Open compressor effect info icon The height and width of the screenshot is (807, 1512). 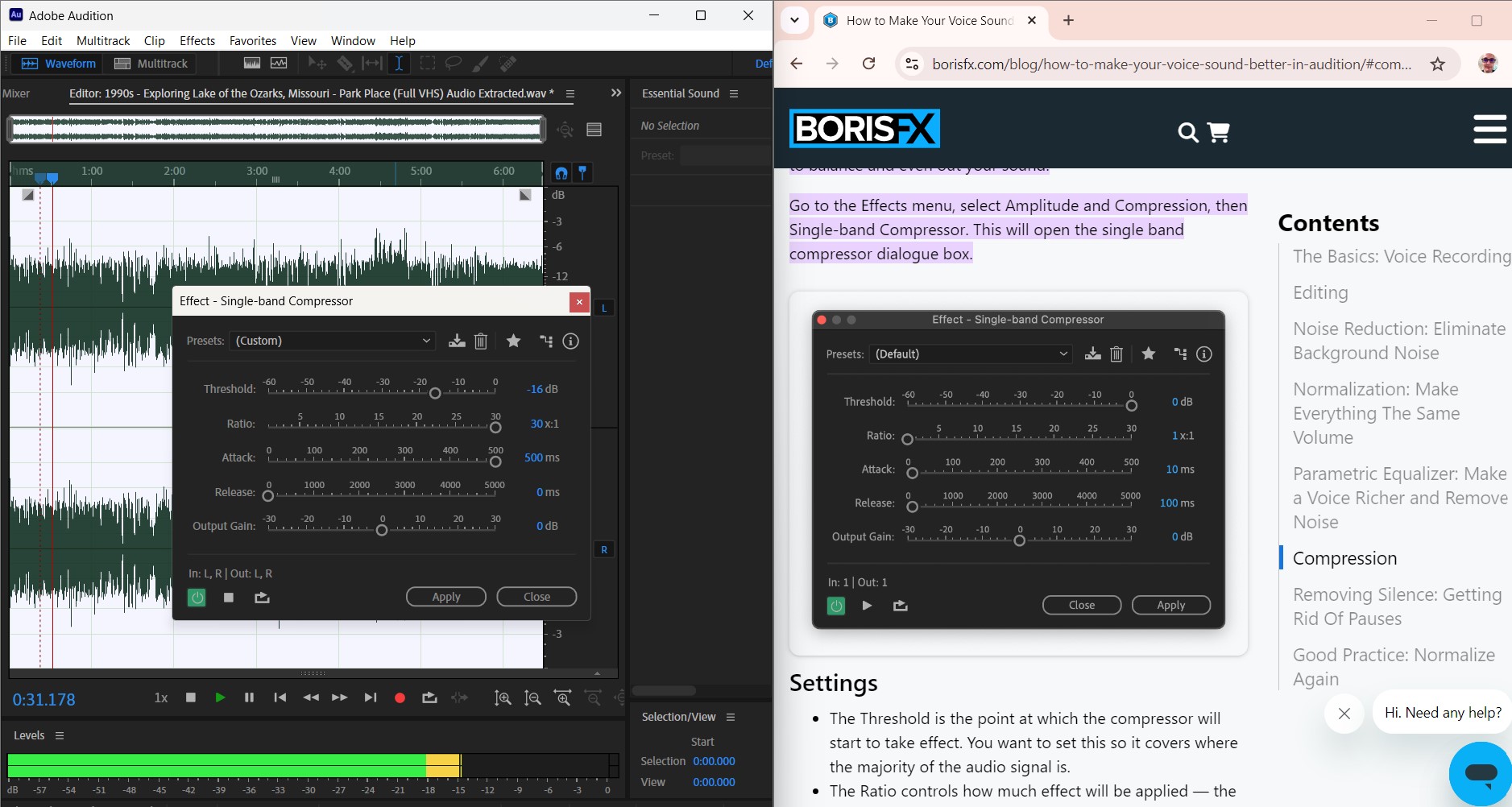pyautogui.click(x=570, y=341)
